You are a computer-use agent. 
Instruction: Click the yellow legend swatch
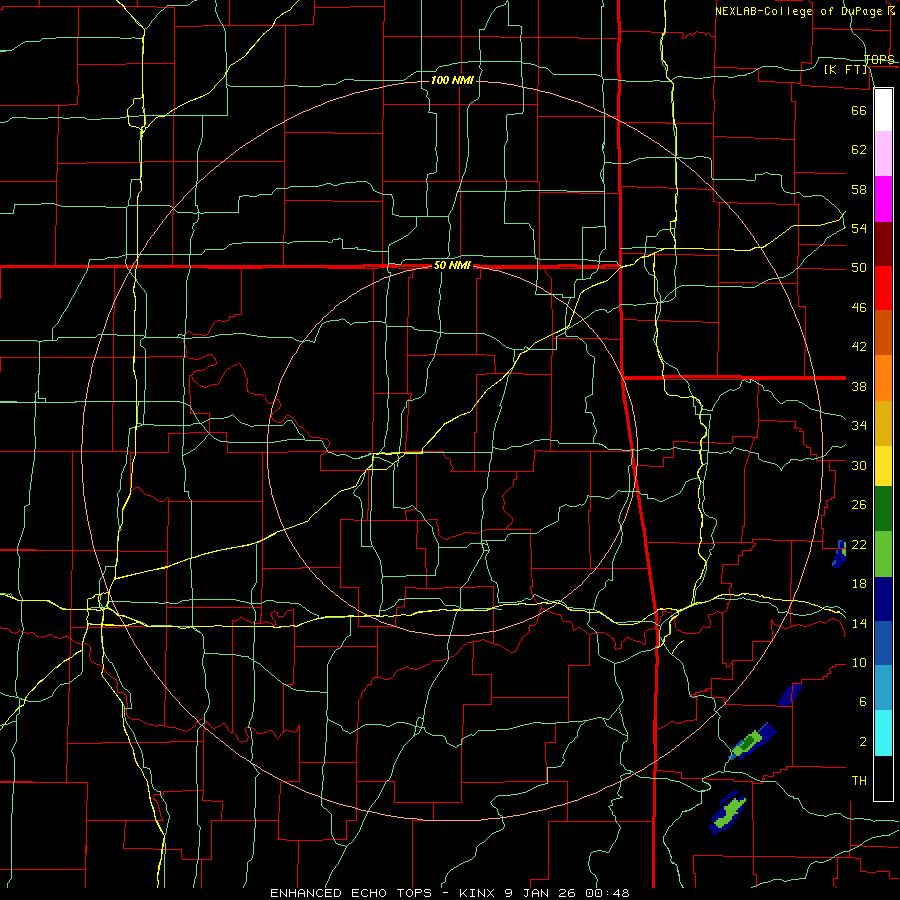[x=883, y=466]
